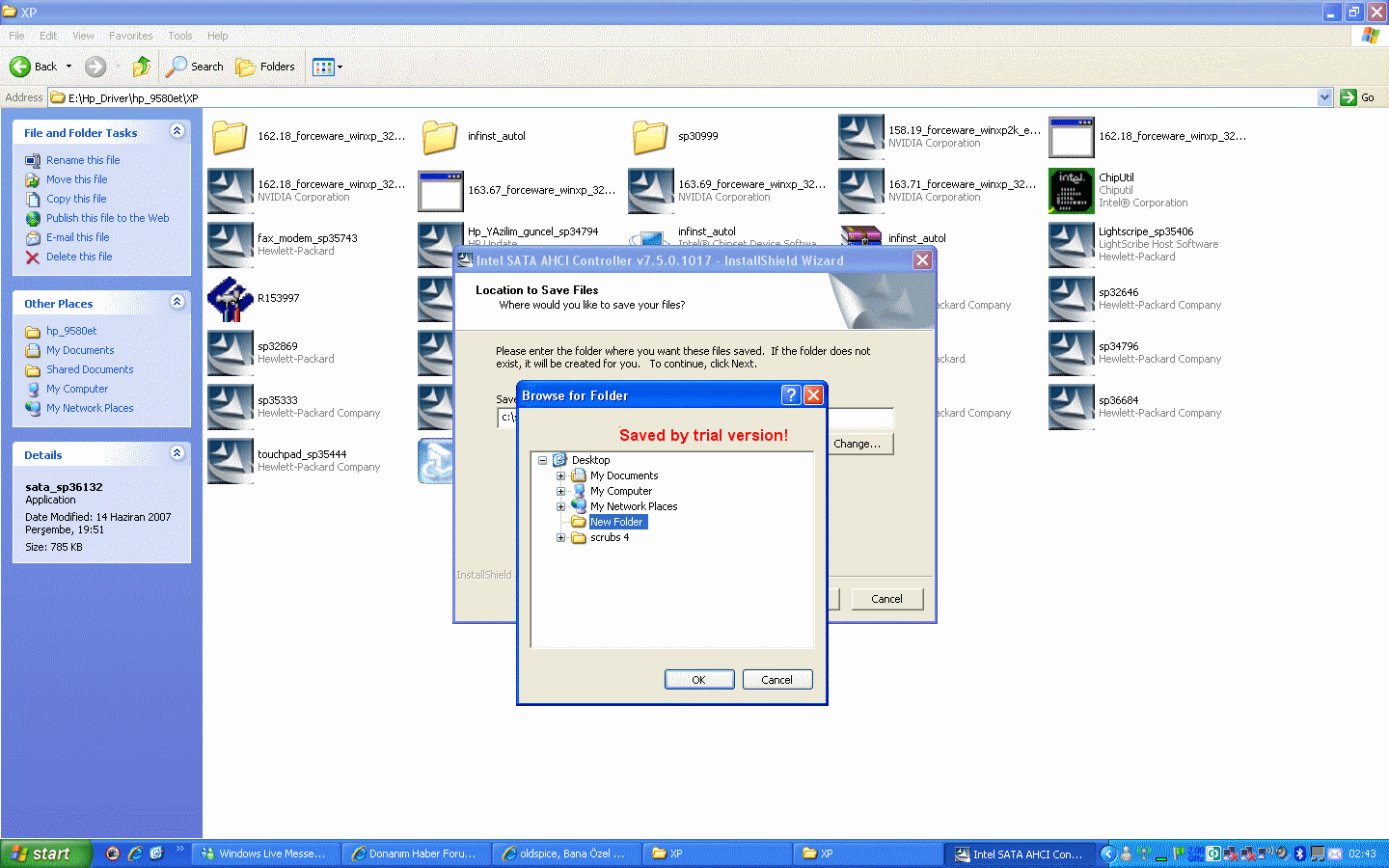1389x868 pixels.
Task: Select the fax_modem_sp35743 installer icon
Action: pos(230,245)
